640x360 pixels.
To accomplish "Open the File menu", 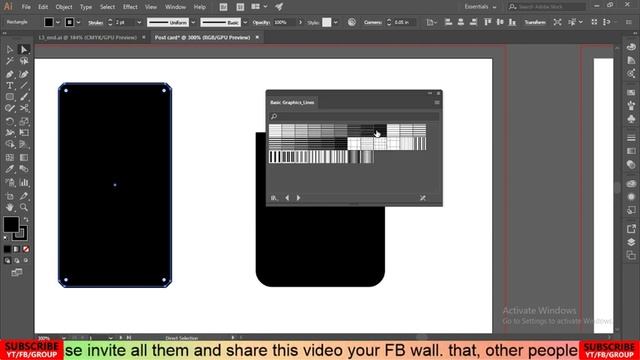I will (26, 7).
